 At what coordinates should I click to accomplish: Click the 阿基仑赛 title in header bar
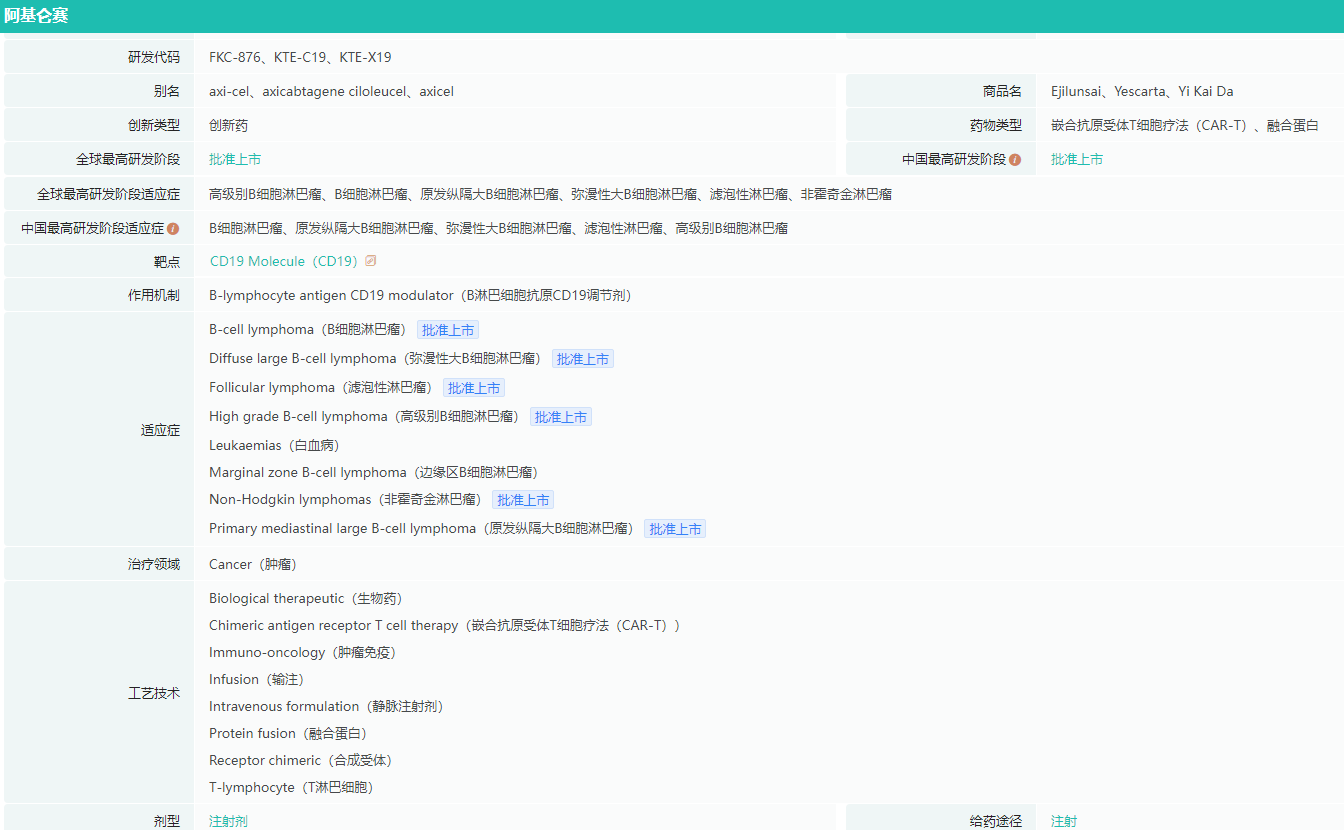(x=36, y=16)
